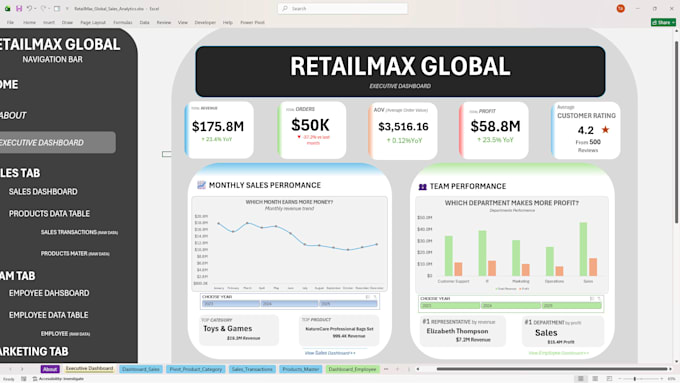Viewport: 680px width, 383px height.
Task: Open SALES TRANSACTIONS raw data link
Action: (x=79, y=232)
